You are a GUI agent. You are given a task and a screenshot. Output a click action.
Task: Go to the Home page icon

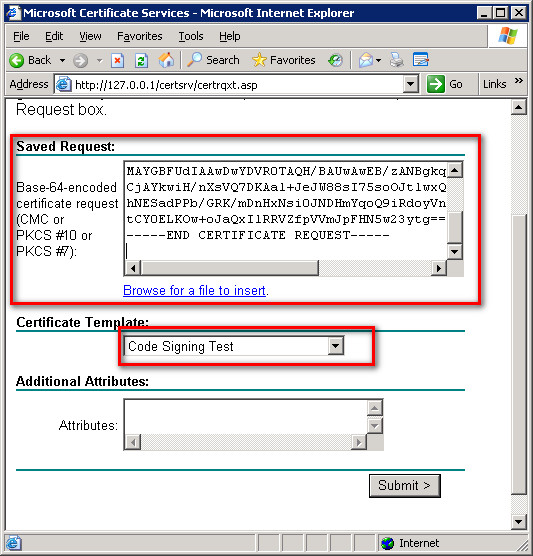click(166, 60)
